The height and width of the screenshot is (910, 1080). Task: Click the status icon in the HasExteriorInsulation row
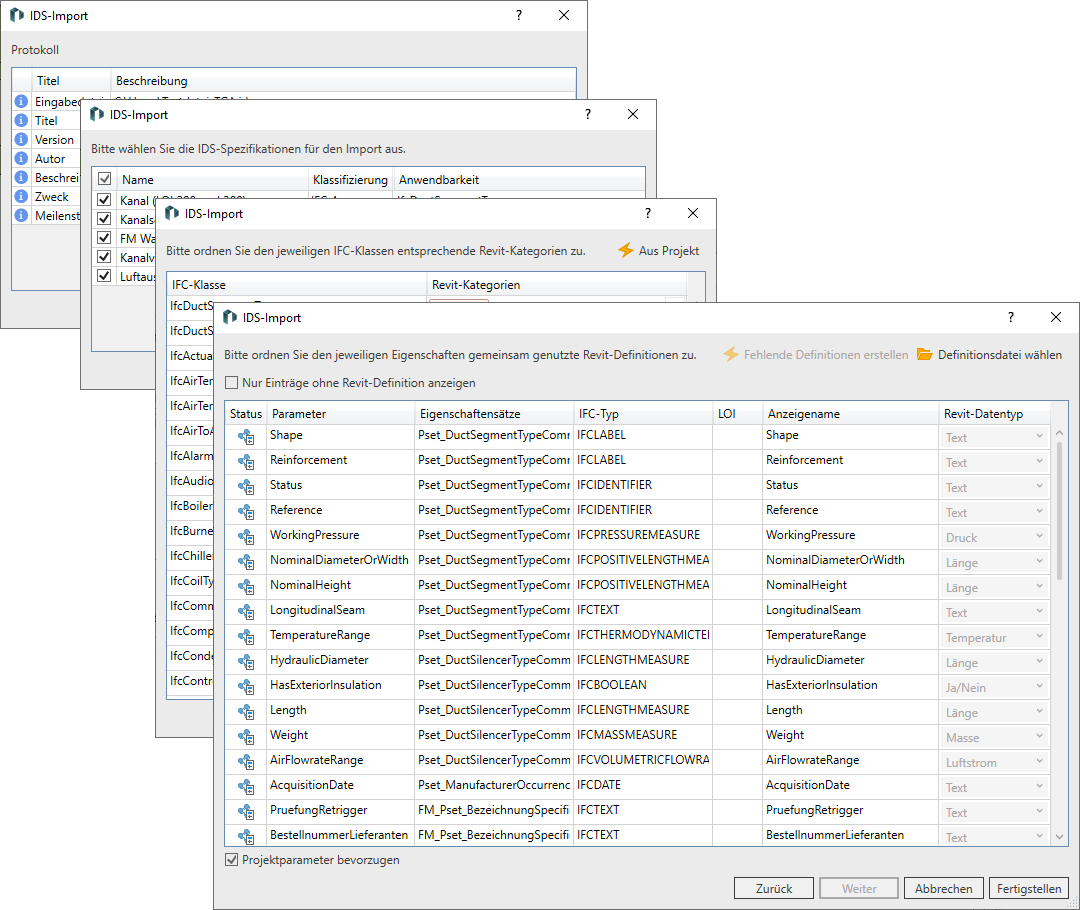coord(246,686)
